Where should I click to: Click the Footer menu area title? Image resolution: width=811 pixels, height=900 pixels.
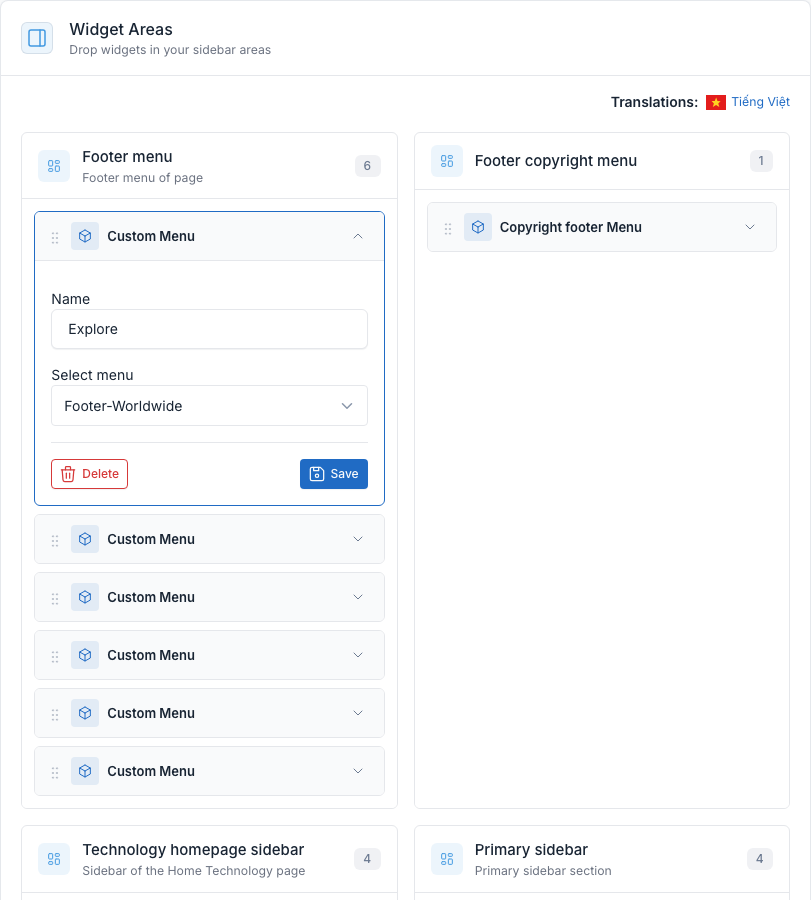coord(127,157)
